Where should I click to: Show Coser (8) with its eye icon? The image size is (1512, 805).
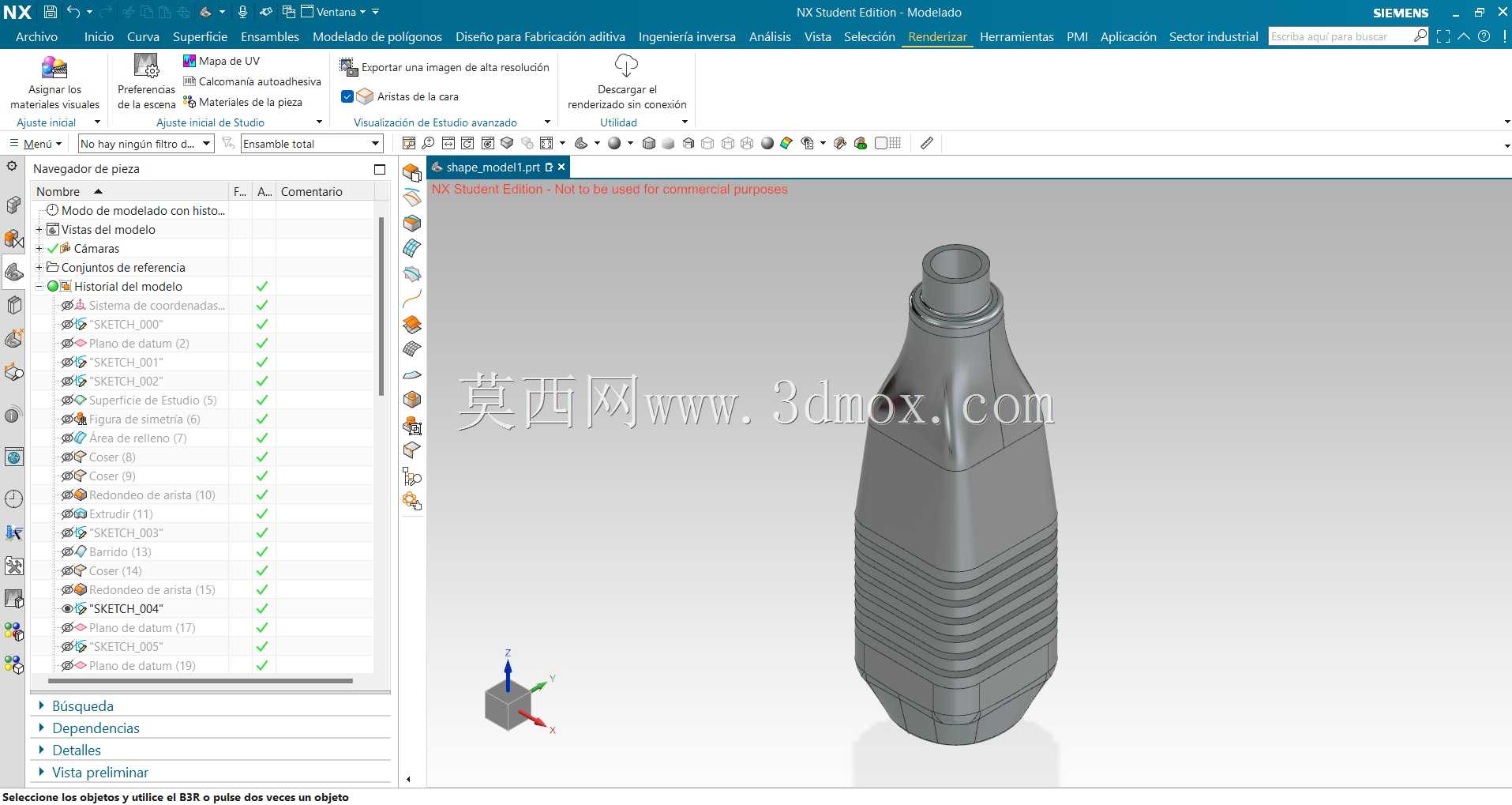(68, 457)
